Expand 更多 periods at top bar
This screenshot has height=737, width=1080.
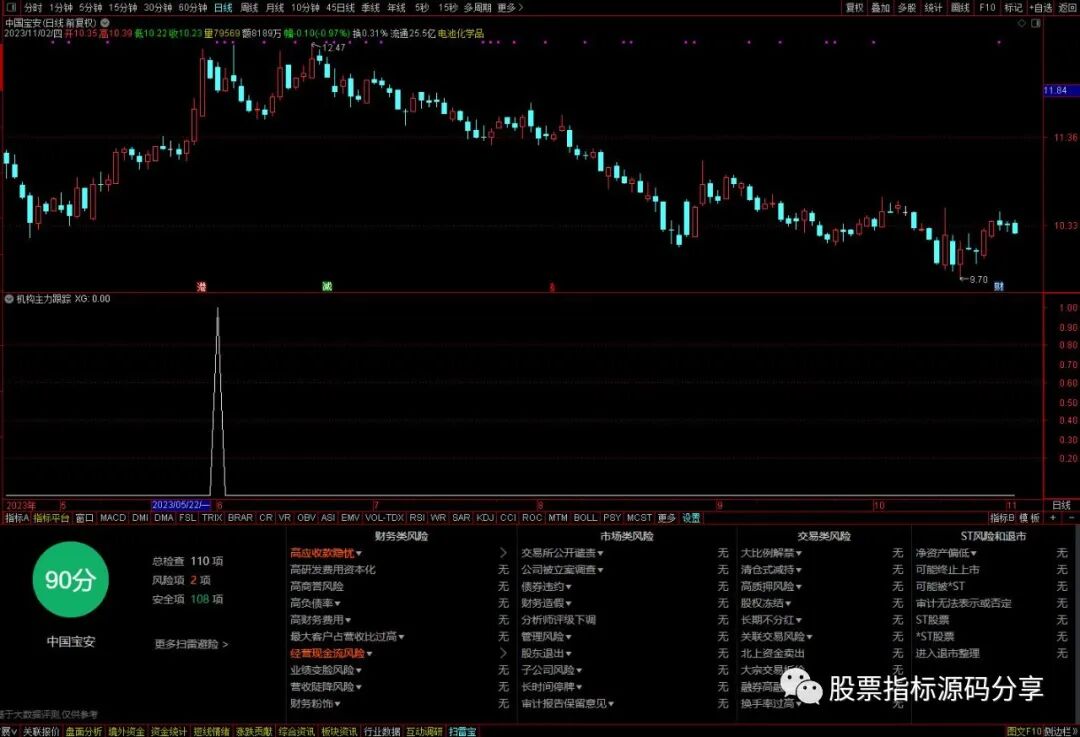click(x=510, y=8)
